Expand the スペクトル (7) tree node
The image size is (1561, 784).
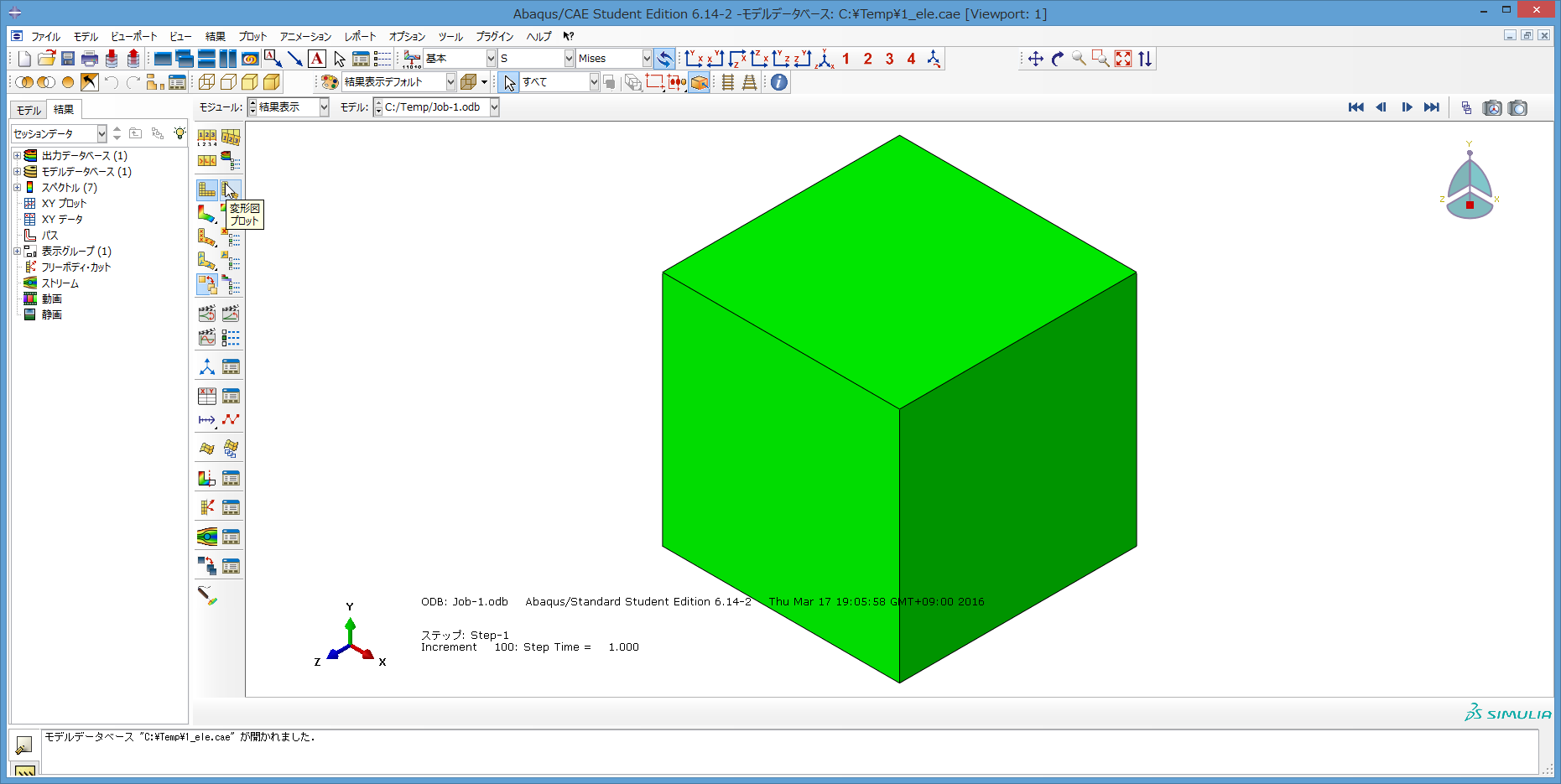[17, 188]
